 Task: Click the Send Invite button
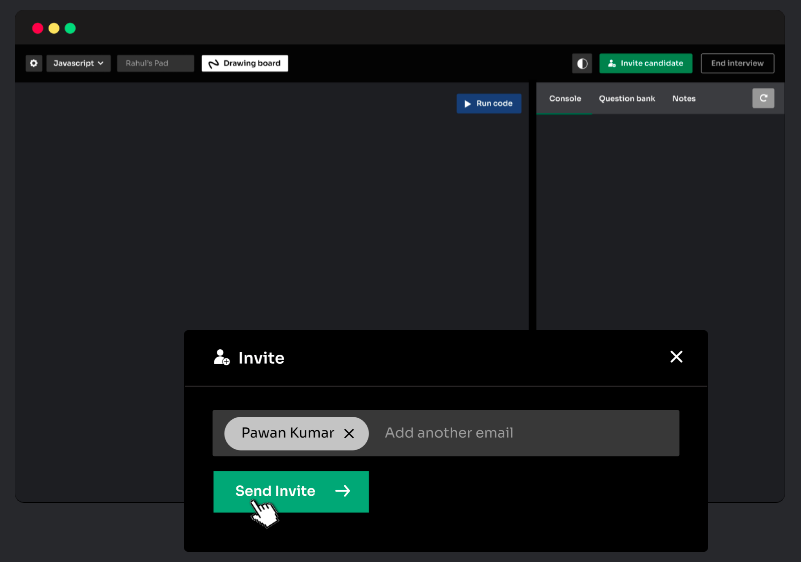pyautogui.click(x=291, y=491)
